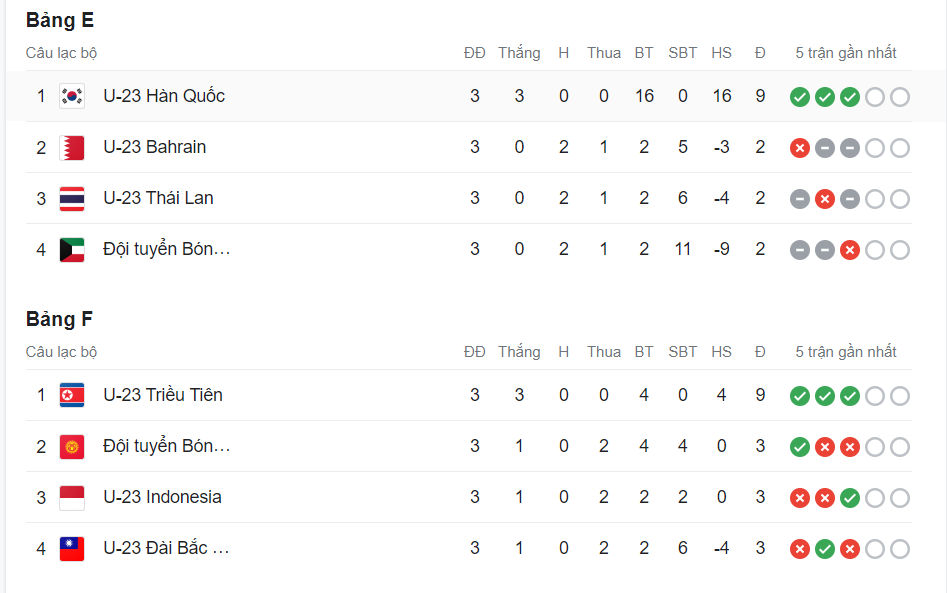
Task: Click U-23 Hàn Quốc's first green win indicator
Action: click(x=799, y=97)
